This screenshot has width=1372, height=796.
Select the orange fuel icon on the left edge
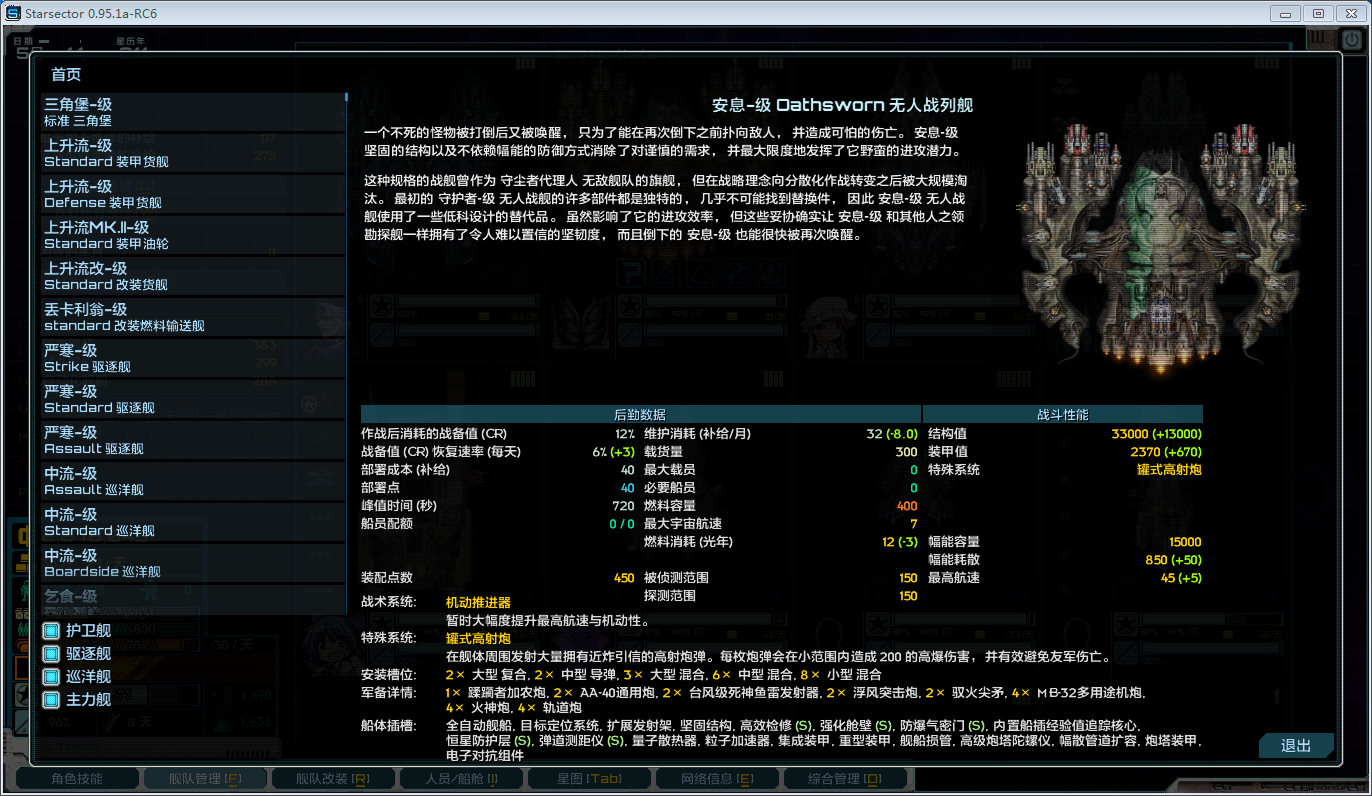[x=22, y=645]
